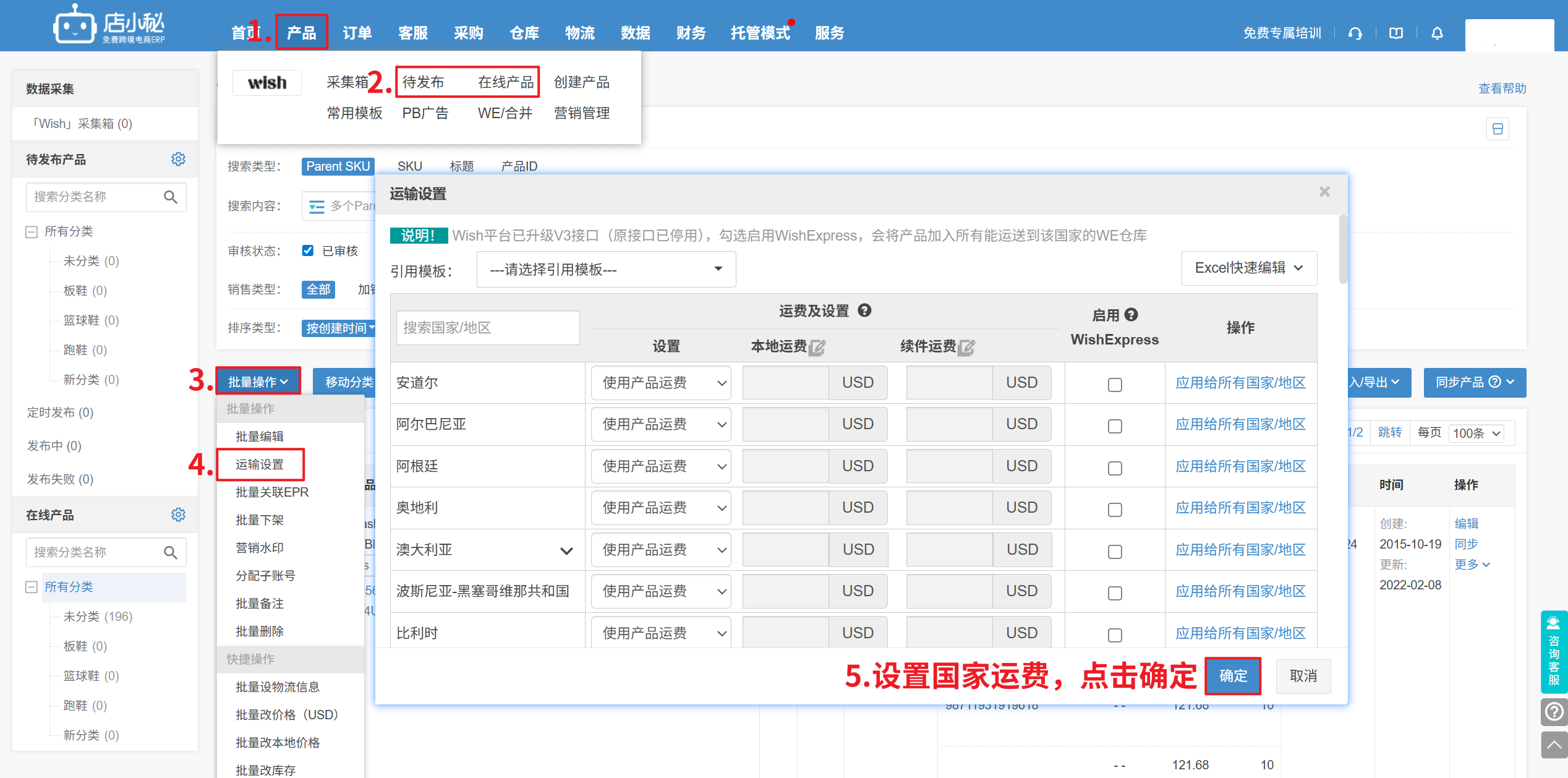The height and width of the screenshot is (778, 1568).
Task: Open 订单 in the top navigation
Action: (x=357, y=33)
